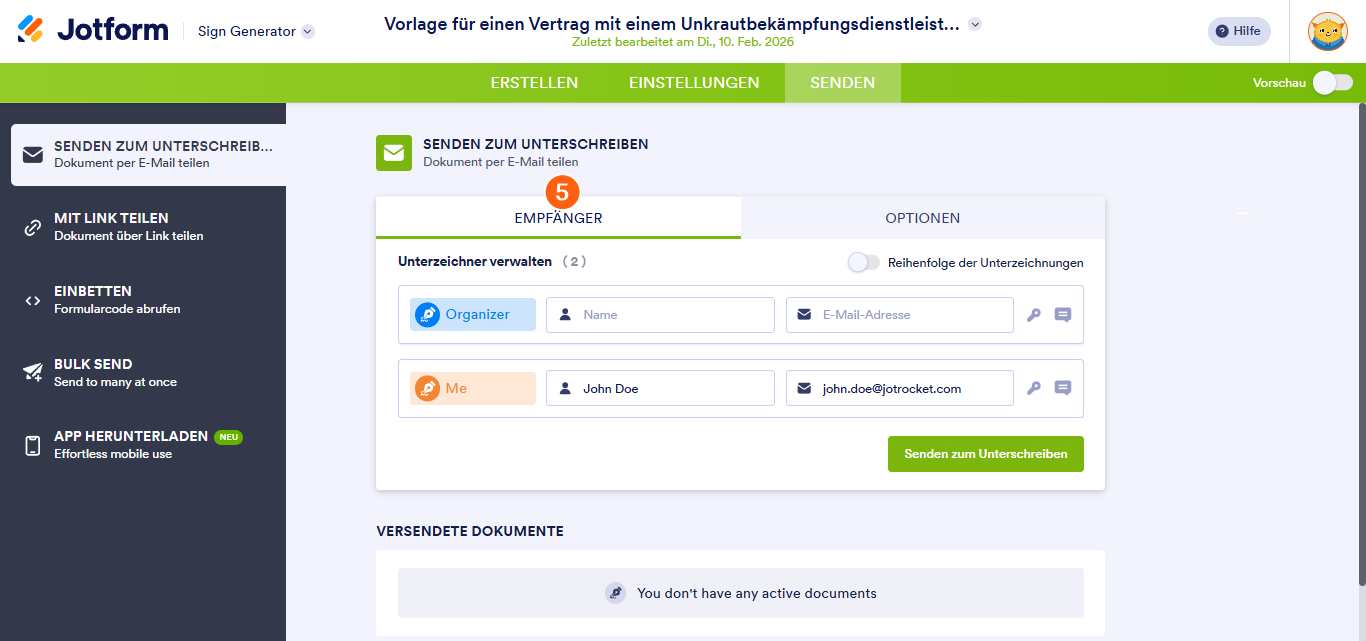
Task: Click the blue Organizer role selector
Action: (x=471, y=314)
